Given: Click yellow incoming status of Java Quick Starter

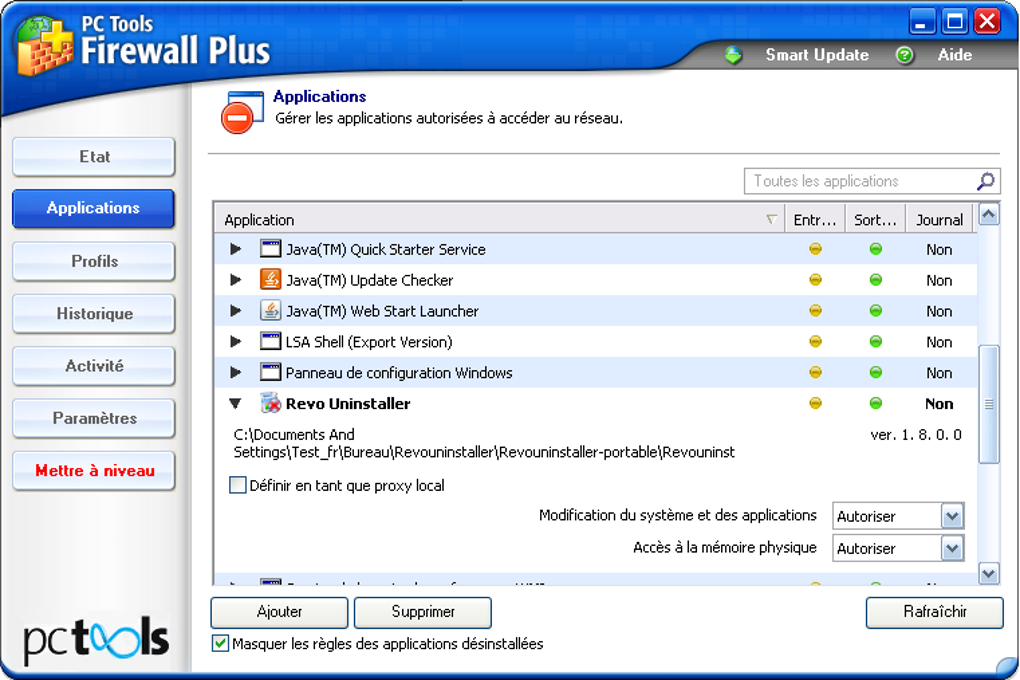Looking at the screenshot, I should 815,249.
